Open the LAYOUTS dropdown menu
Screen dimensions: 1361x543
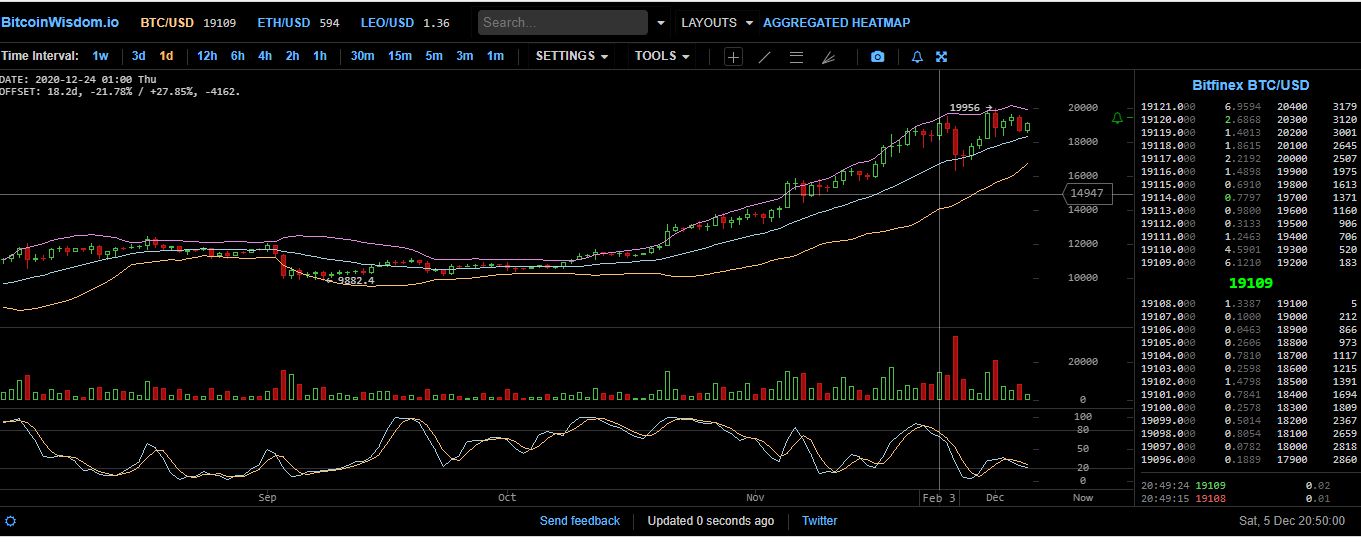click(x=717, y=22)
